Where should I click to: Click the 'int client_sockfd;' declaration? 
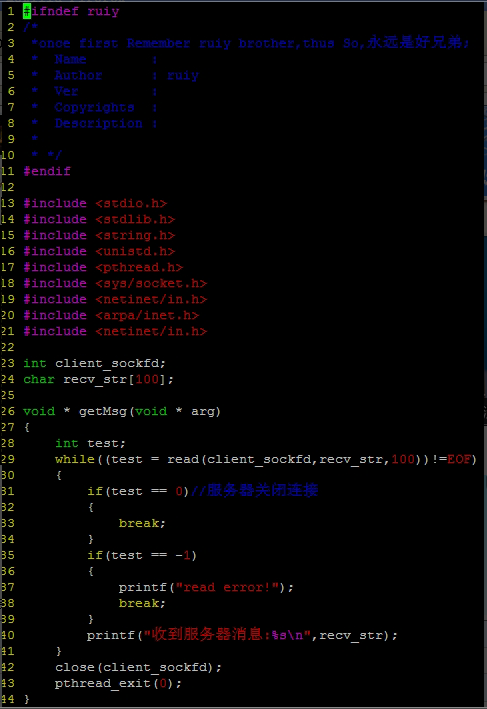pos(95,363)
